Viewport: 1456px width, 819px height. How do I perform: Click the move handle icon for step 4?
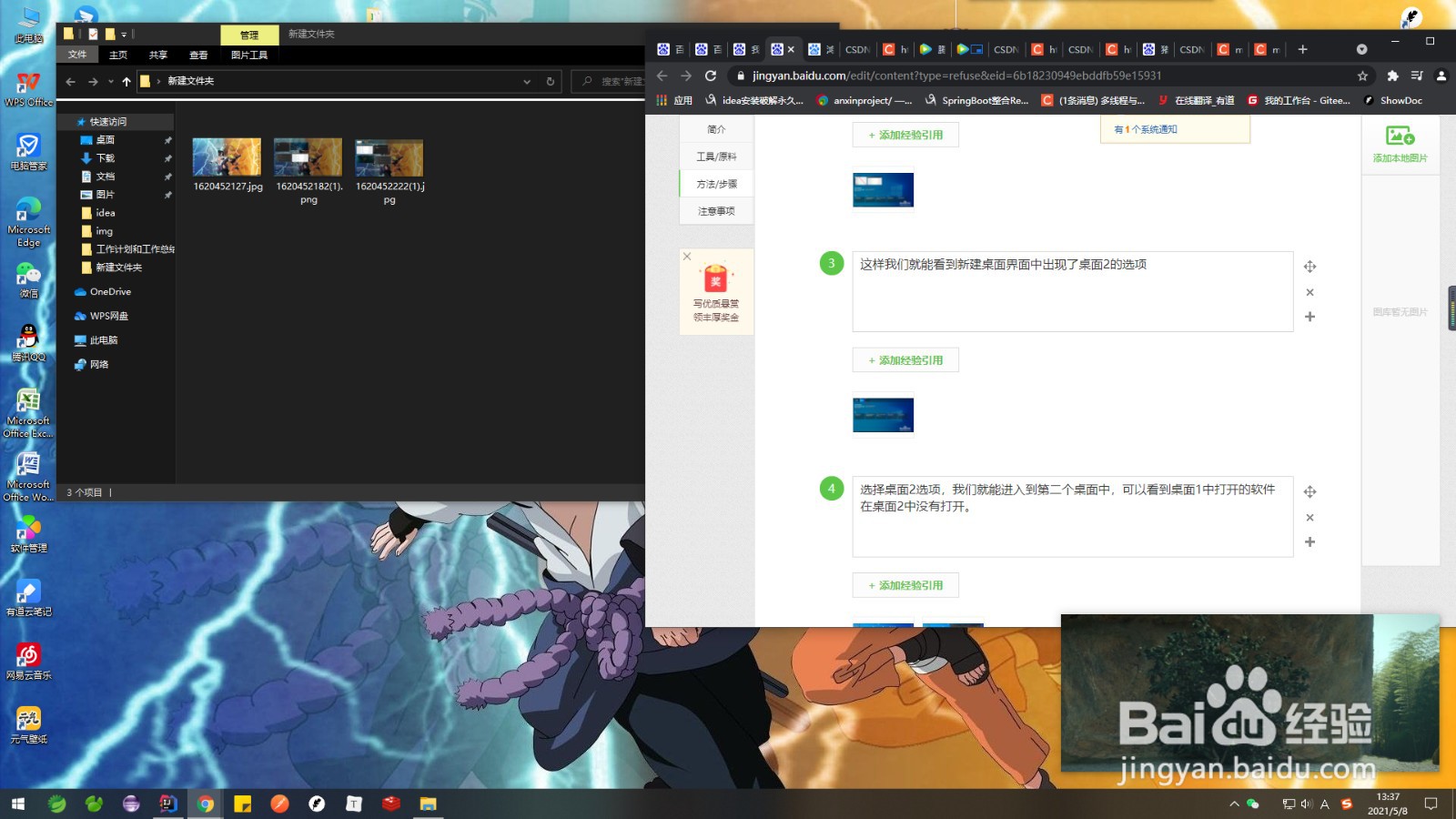coord(1309,491)
